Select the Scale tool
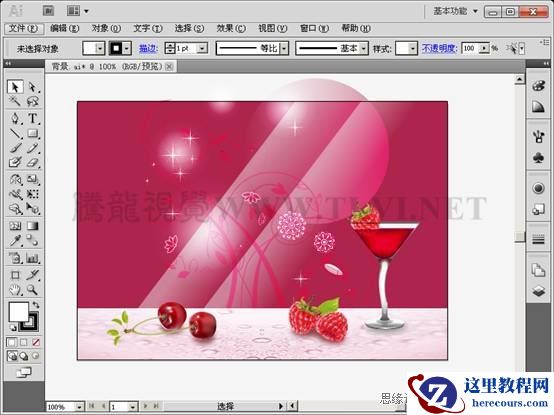This screenshot has width=554, height=415. 33,179
